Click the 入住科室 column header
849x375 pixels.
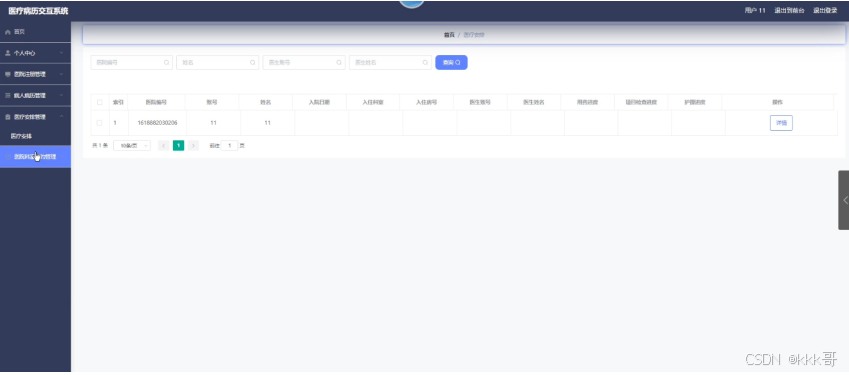pyautogui.click(x=373, y=102)
